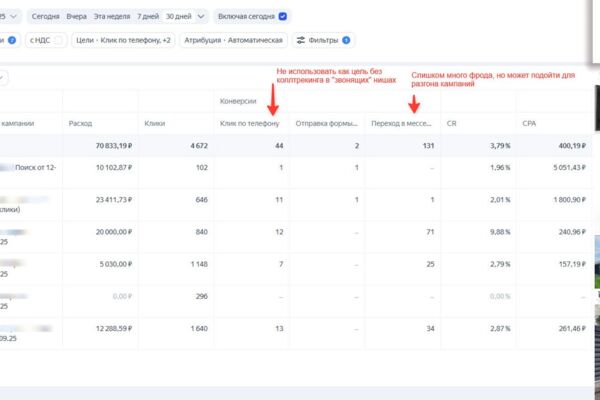Screen dimensions: 600x400
Task: Click greyed CR cell 0,00 %
Action: pyautogui.click(x=500, y=296)
